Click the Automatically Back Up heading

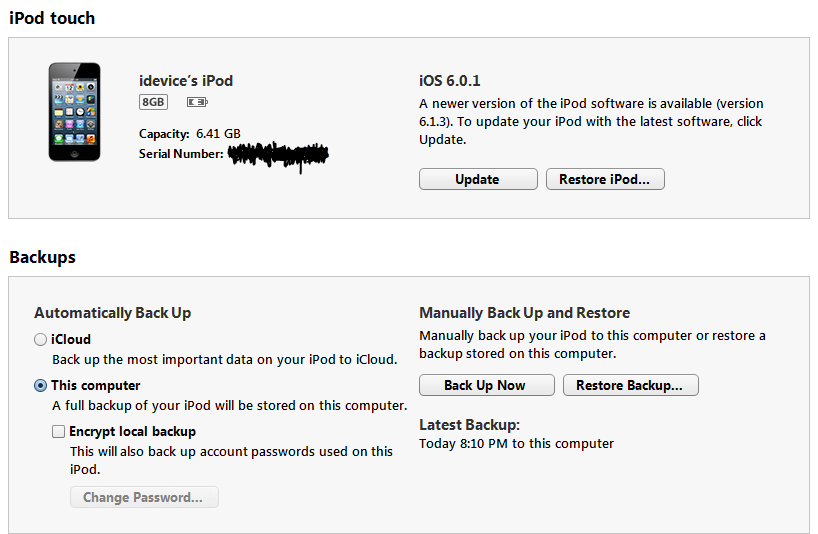[112, 313]
